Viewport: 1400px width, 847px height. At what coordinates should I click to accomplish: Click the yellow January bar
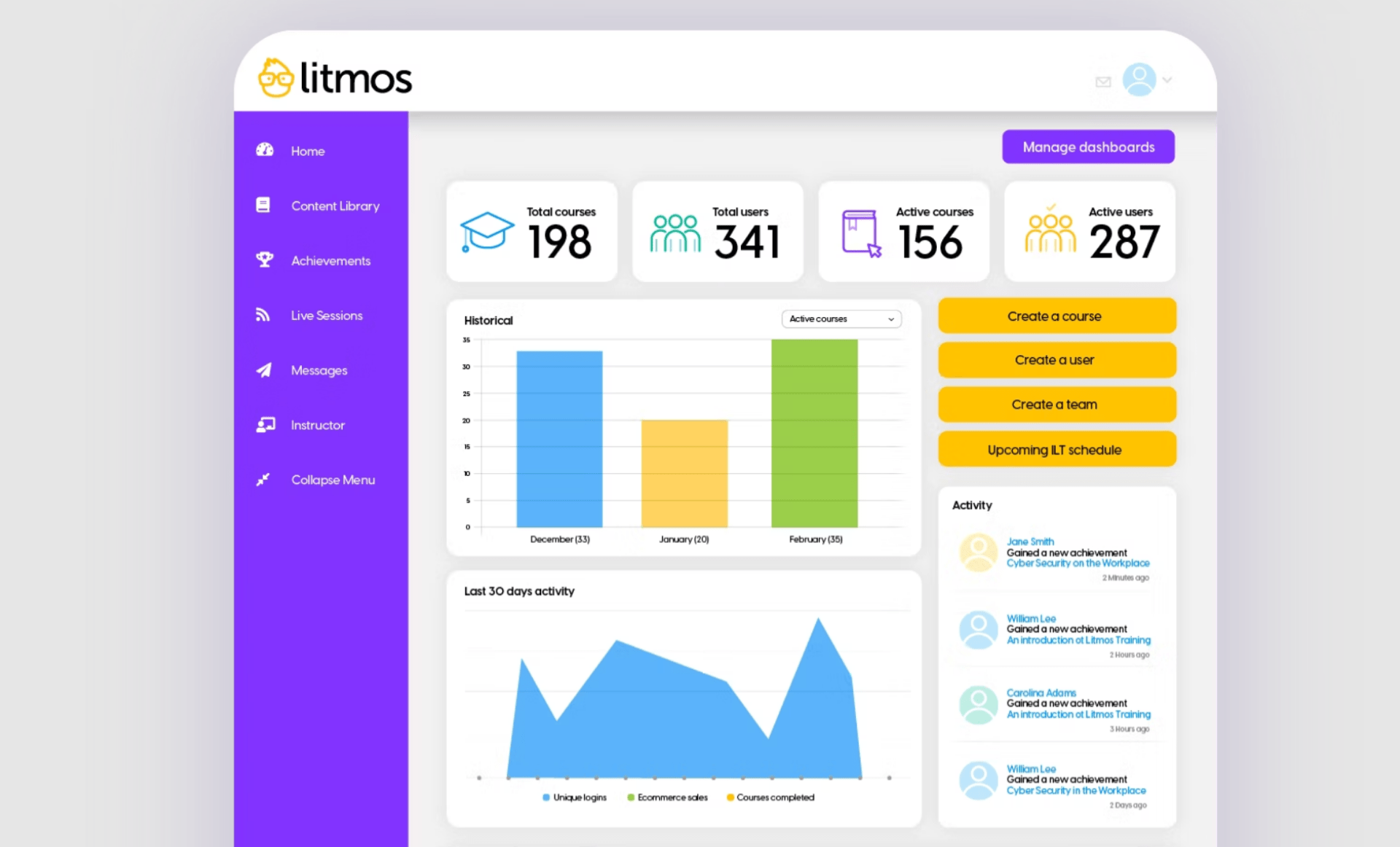point(684,473)
